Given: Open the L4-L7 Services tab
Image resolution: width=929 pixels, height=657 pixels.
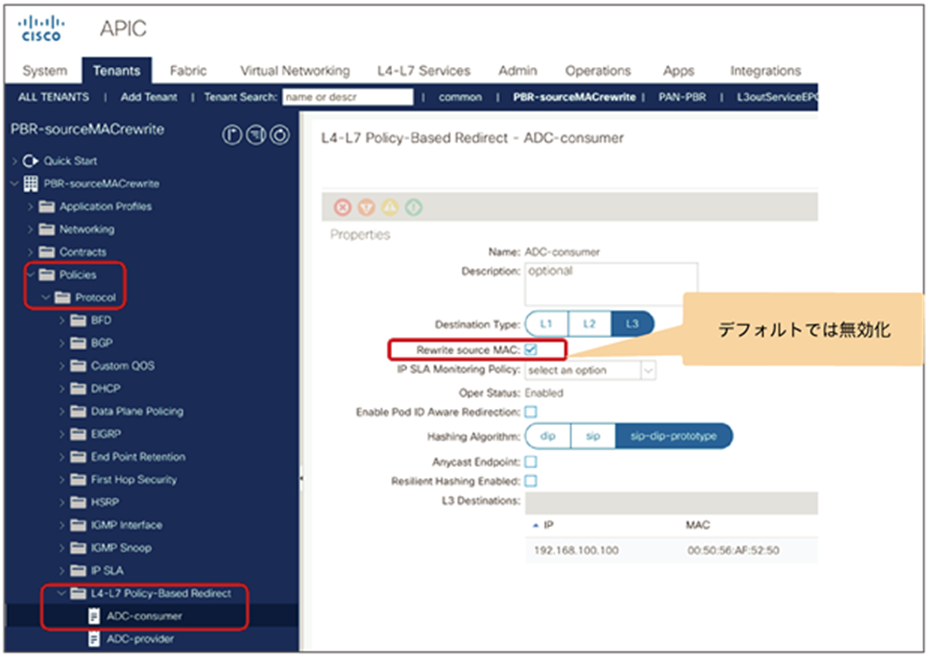Looking at the screenshot, I should pos(424,70).
